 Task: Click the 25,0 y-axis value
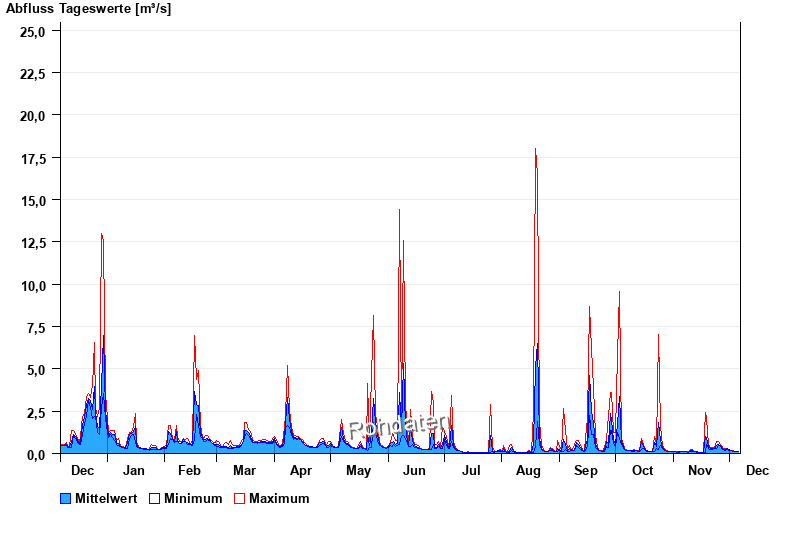click(33, 31)
